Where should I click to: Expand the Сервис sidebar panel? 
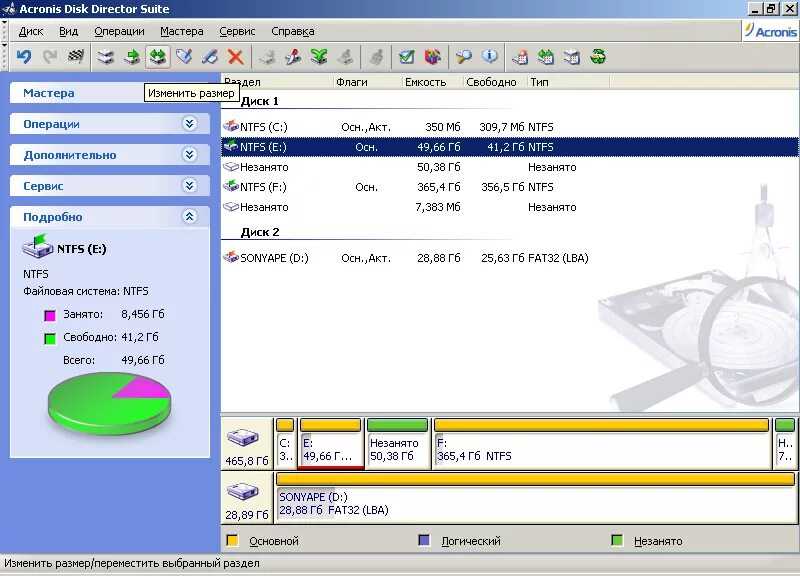pyautogui.click(x=110, y=185)
